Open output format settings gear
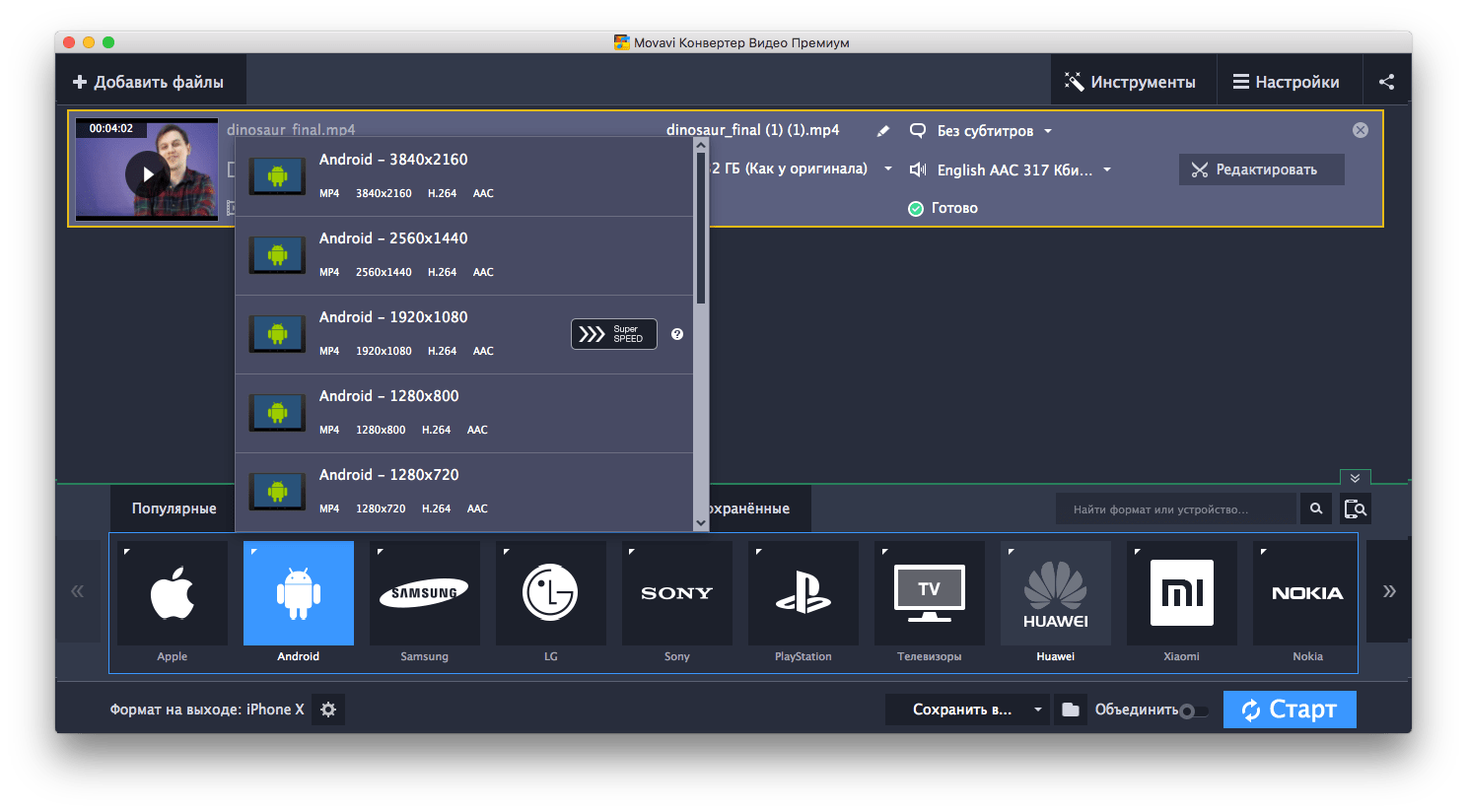This screenshot has width=1467, height=812. [x=328, y=710]
